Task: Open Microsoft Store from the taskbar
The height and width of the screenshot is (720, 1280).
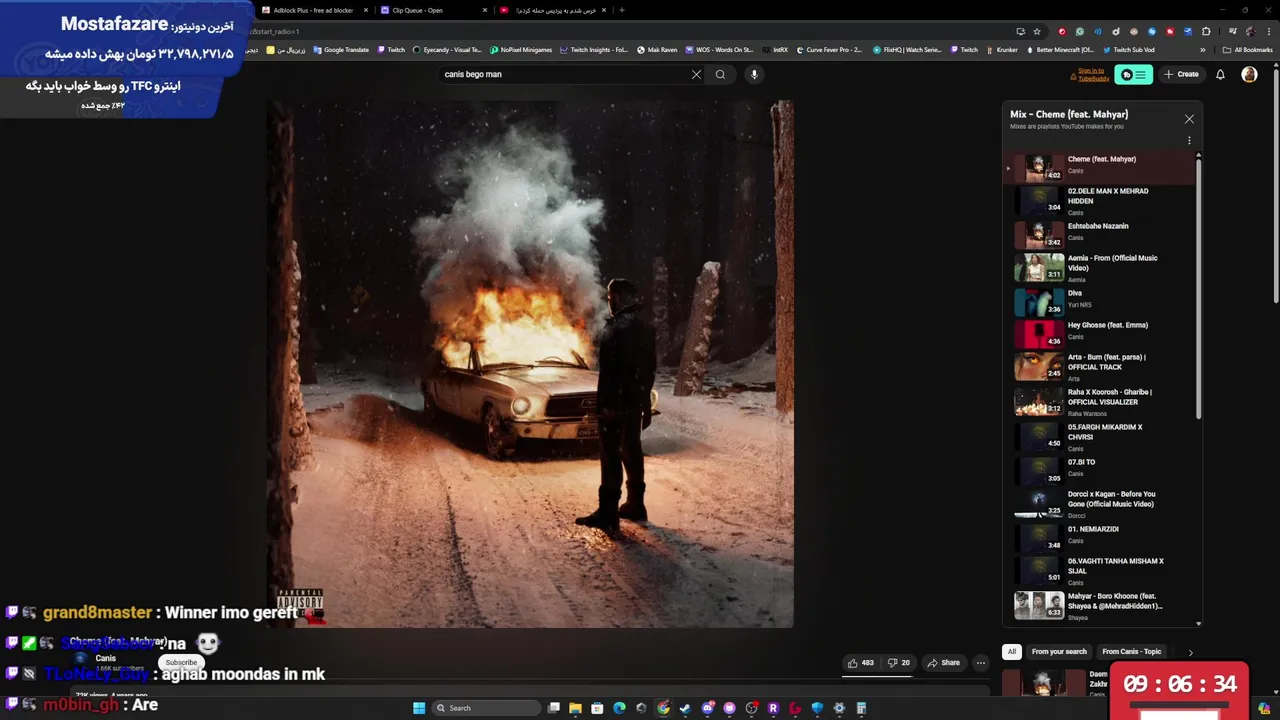Action: 597,708
